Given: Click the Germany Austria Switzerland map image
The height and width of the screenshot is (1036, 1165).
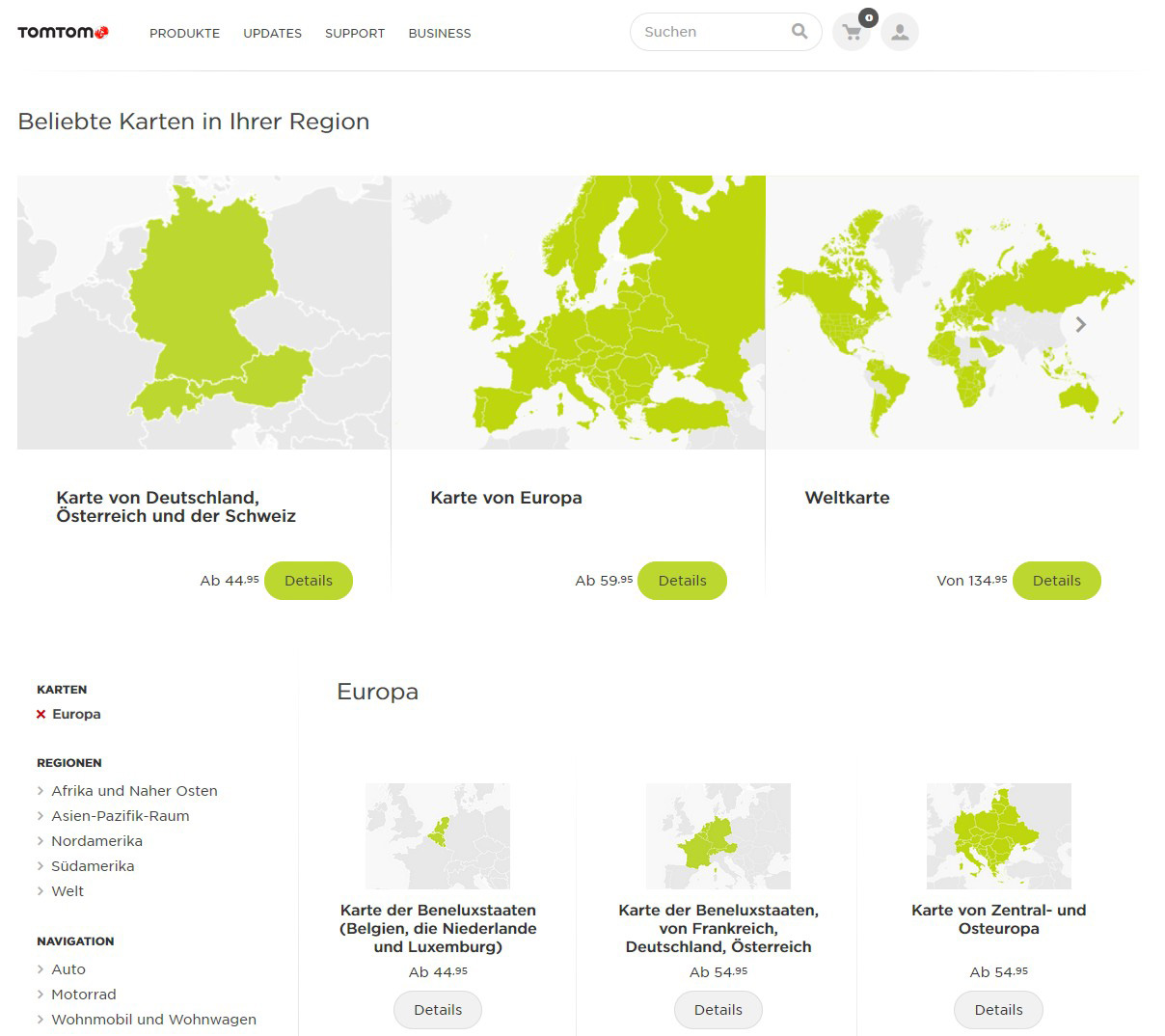Looking at the screenshot, I should point(203,313).
